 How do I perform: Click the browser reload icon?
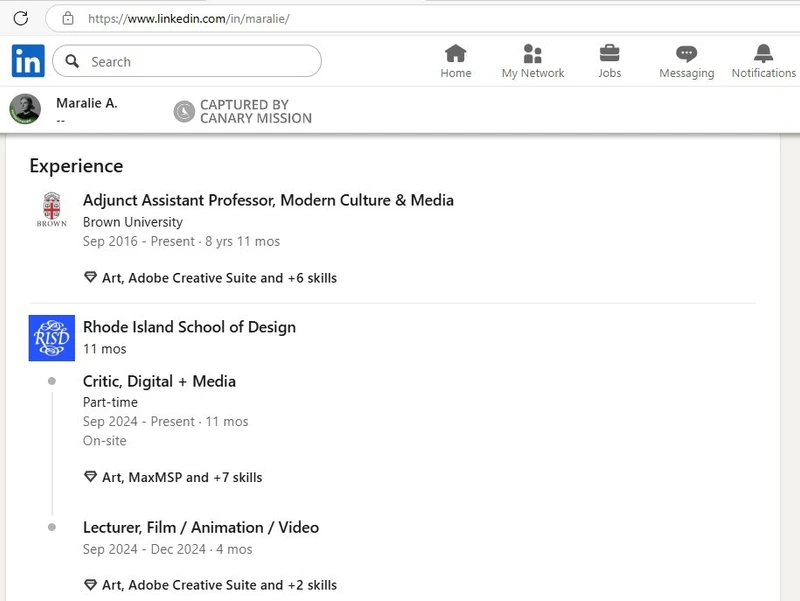[20, 18]
